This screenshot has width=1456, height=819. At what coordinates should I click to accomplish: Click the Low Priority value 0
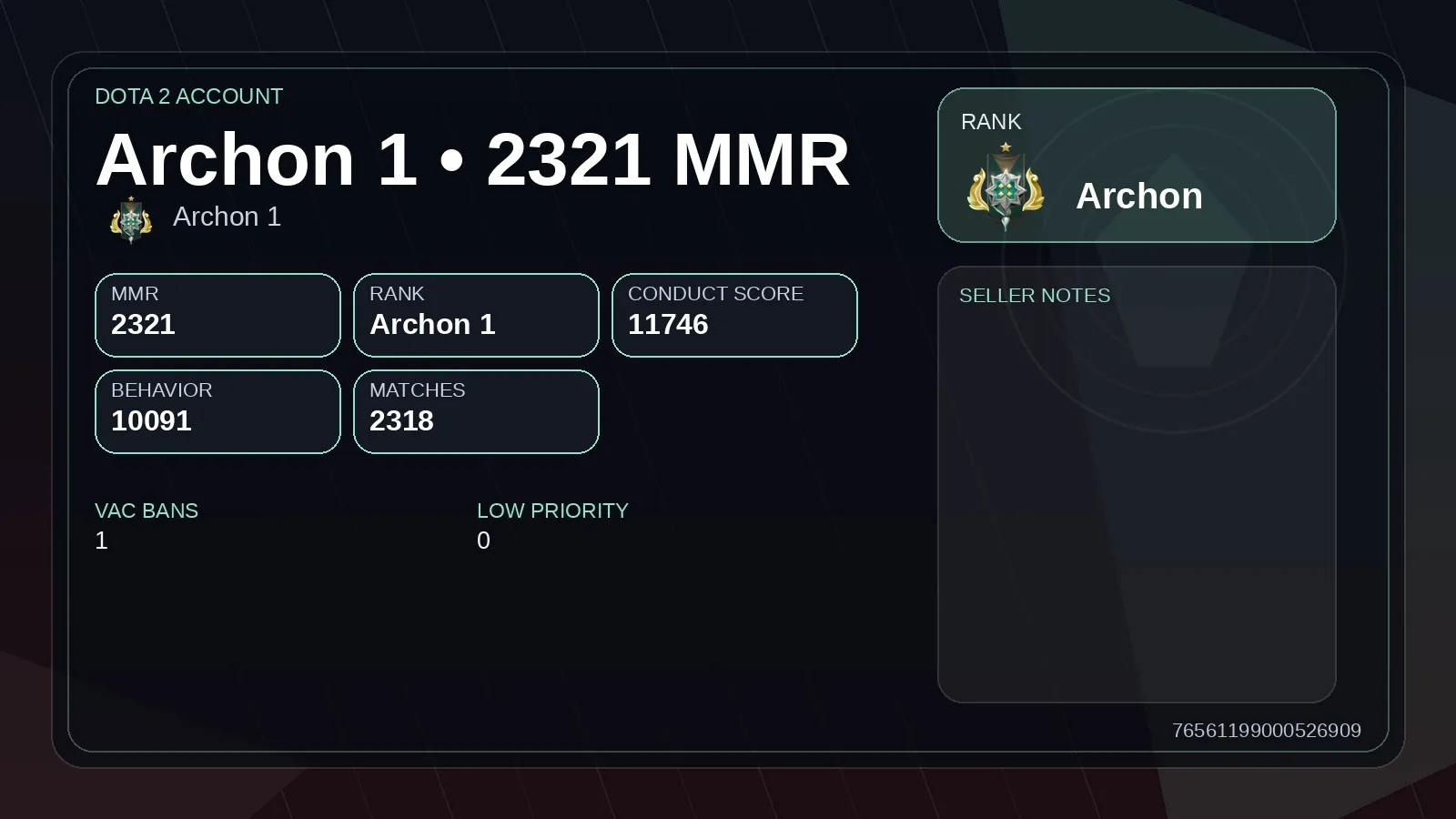(x=483, y=541)
